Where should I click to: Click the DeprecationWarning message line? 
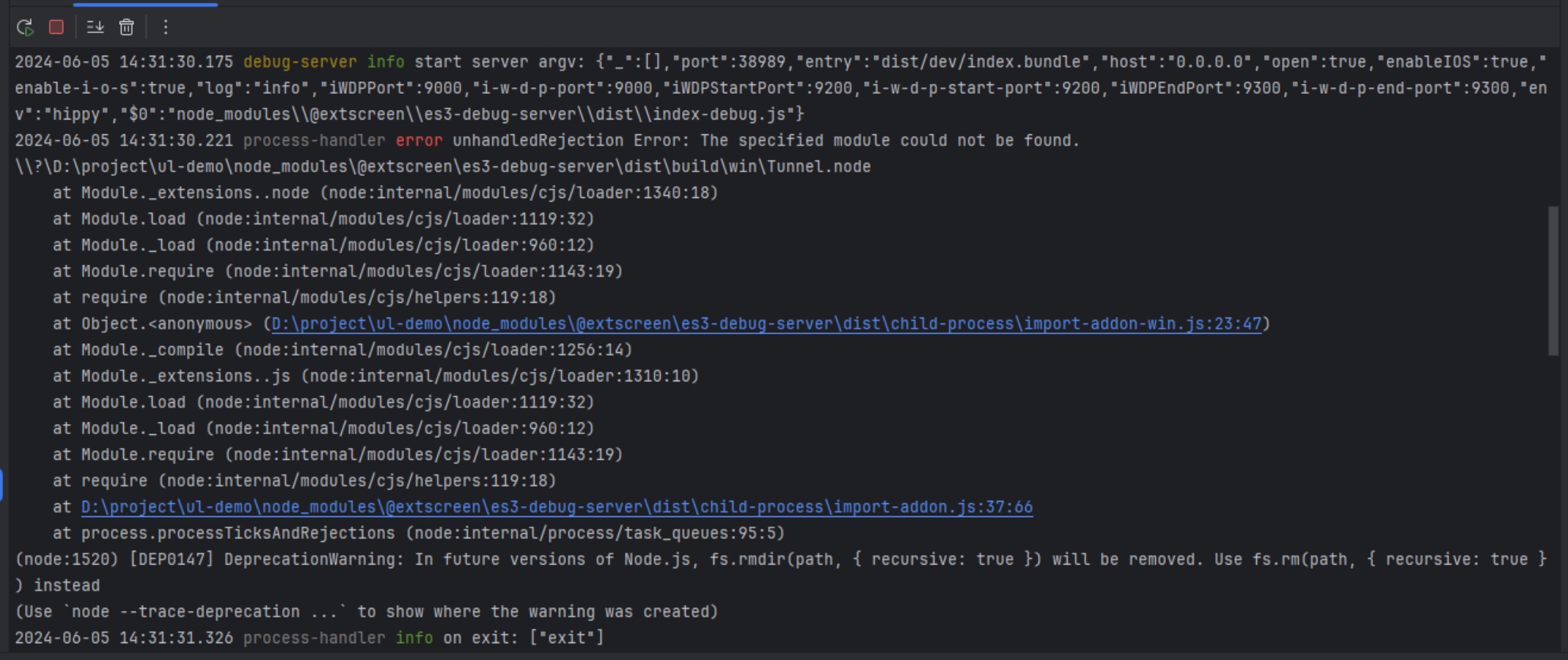[781, 560]
